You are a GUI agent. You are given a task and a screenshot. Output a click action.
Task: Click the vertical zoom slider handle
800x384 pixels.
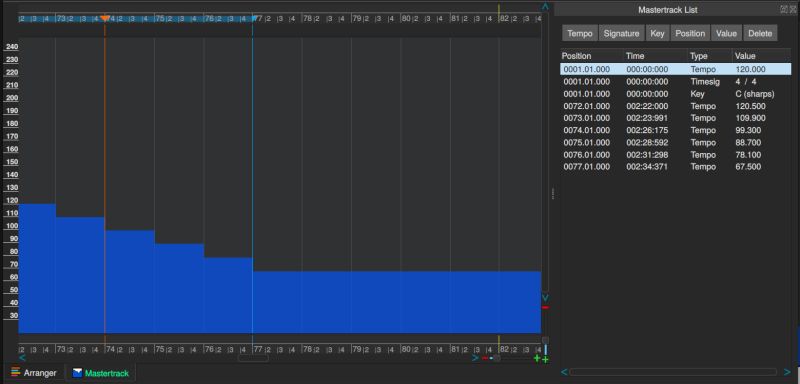(x=545, y=340)
